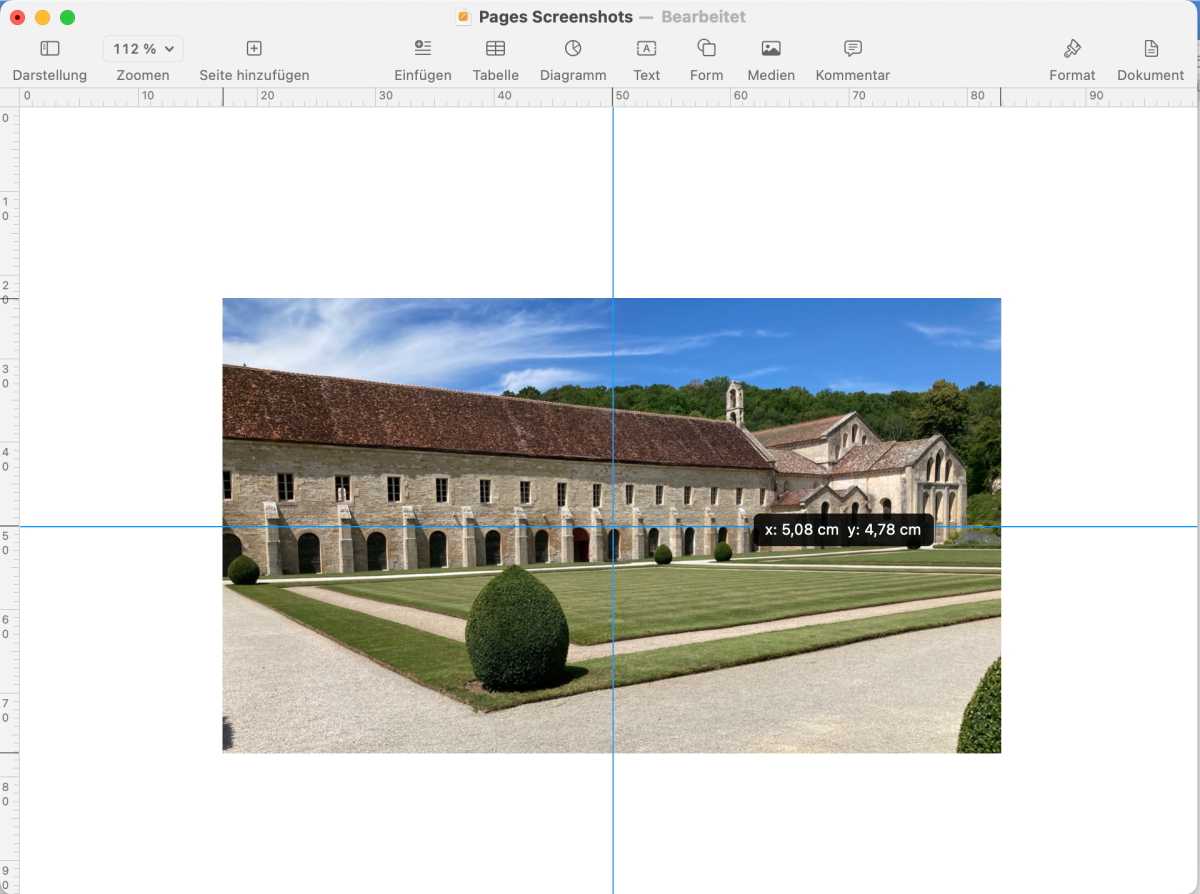Enter full screen with the green button
The width and height of the screenshot is (1200, 894).
[x=67, y=17]
